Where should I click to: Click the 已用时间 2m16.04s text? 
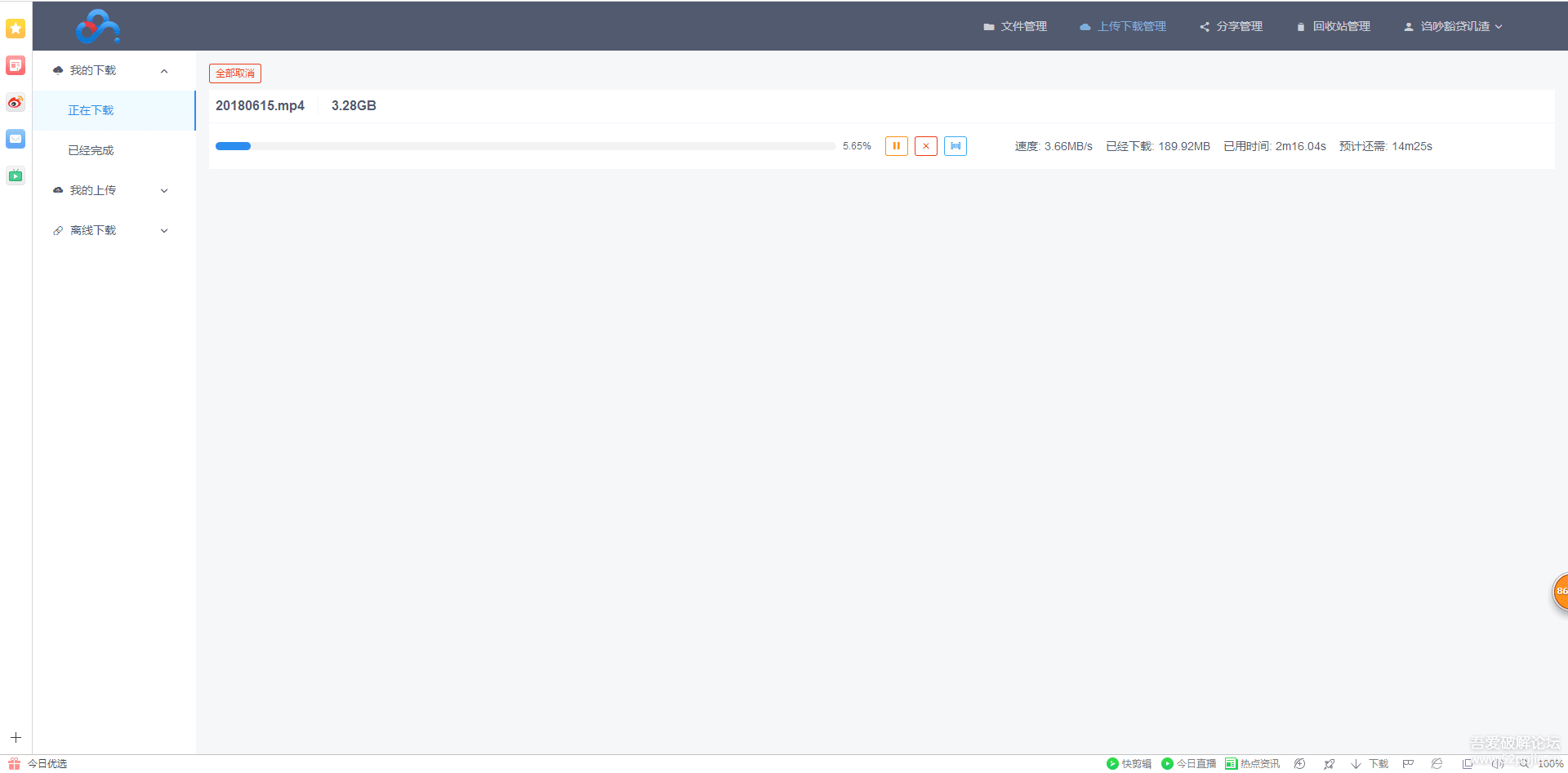[x=1275, y=146]
